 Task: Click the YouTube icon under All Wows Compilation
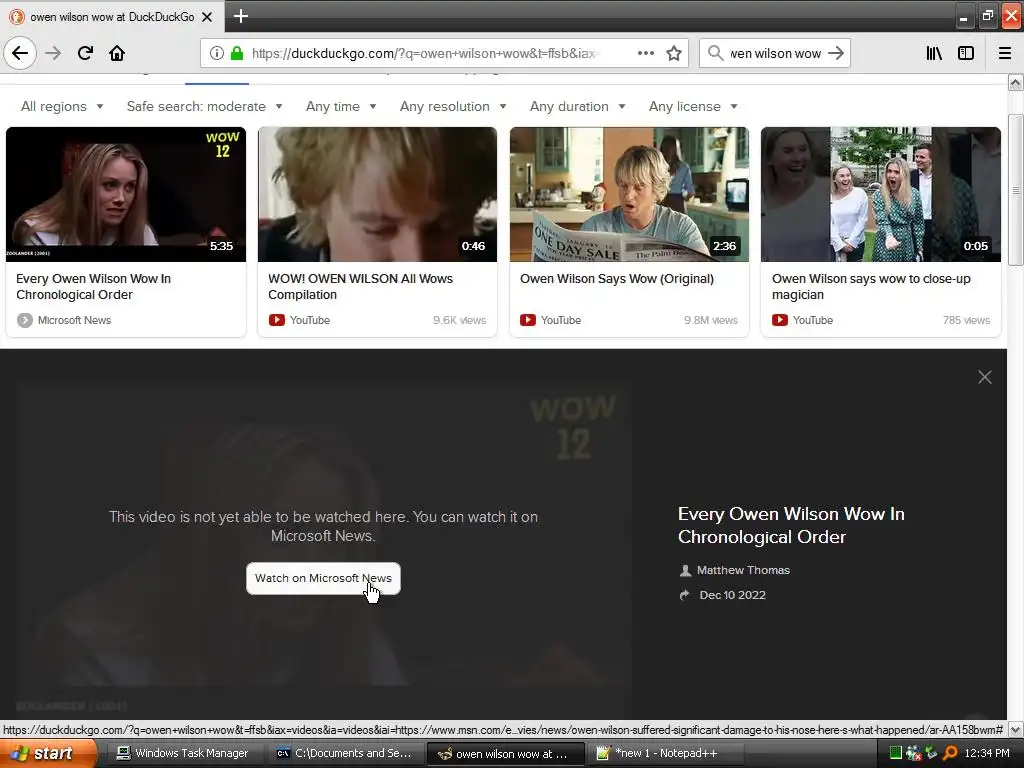[277, 320]
